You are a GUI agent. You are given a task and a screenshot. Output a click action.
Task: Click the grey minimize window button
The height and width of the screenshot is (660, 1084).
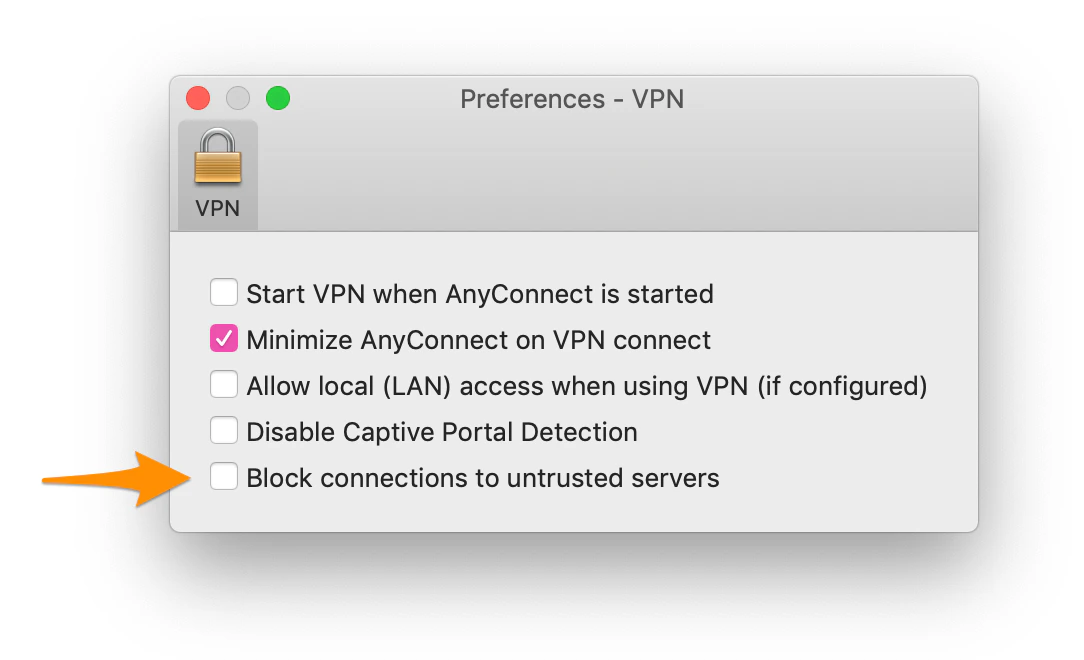pyautogui.click(x=238, y=98)
